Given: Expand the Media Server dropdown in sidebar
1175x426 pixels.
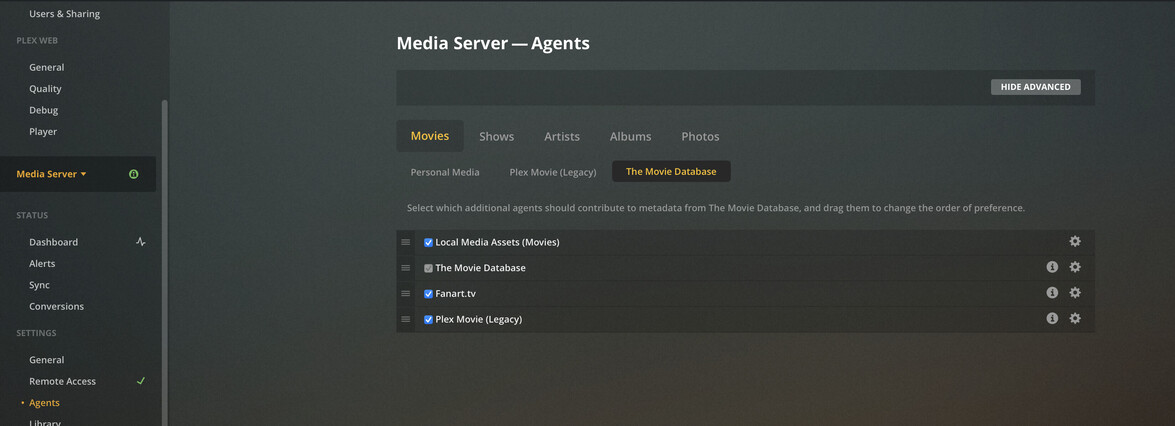Looking at the screenshot, I should click(x=52, y=174).
